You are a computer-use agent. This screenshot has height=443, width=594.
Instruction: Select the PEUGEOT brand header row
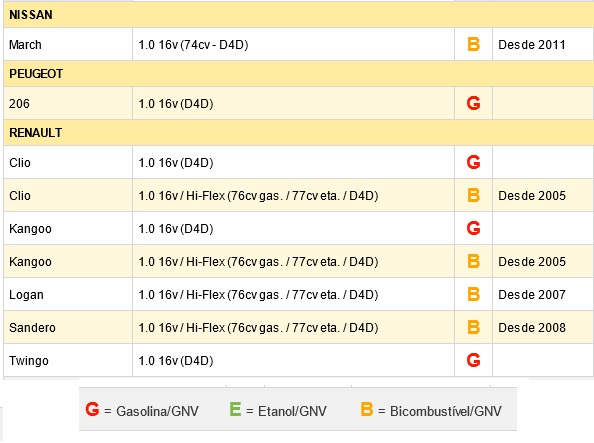299,74
